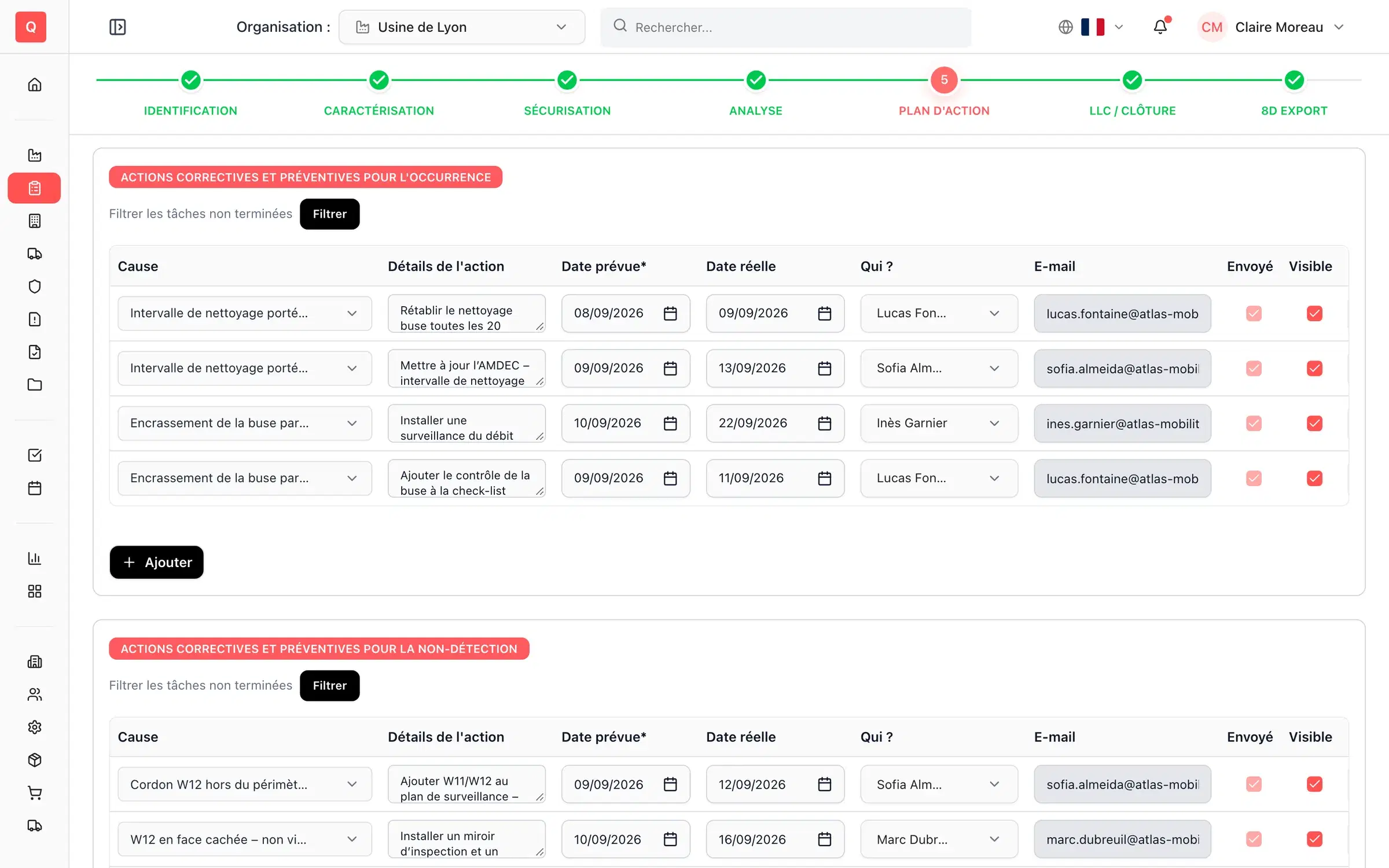This screenshot has width=1389, height=868.
Task: Select the highlighted clipboard list sidebar icon
Action: pyautogui.click(x=35, y=188)
